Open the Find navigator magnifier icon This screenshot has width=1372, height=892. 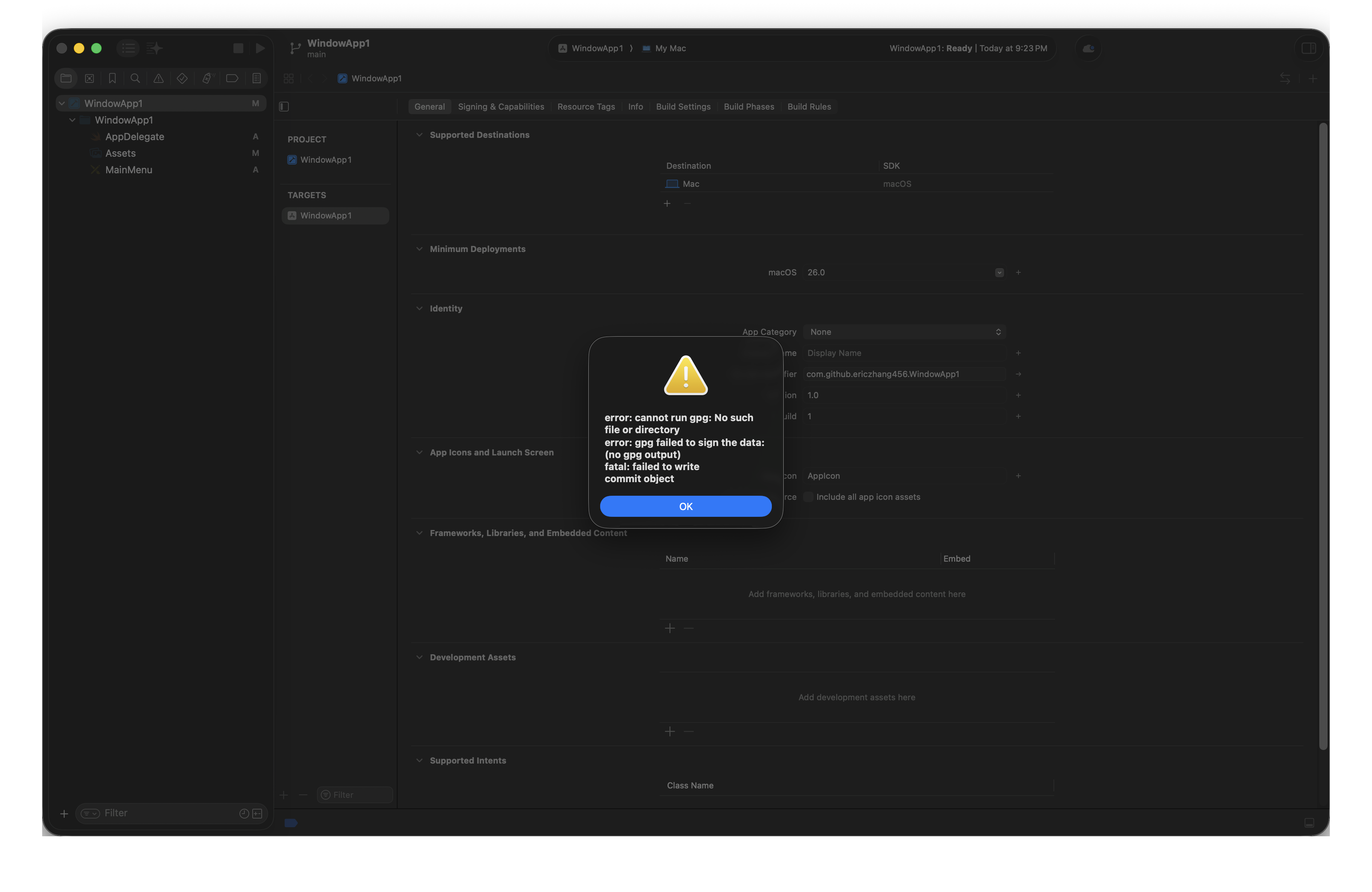[135, 78]
